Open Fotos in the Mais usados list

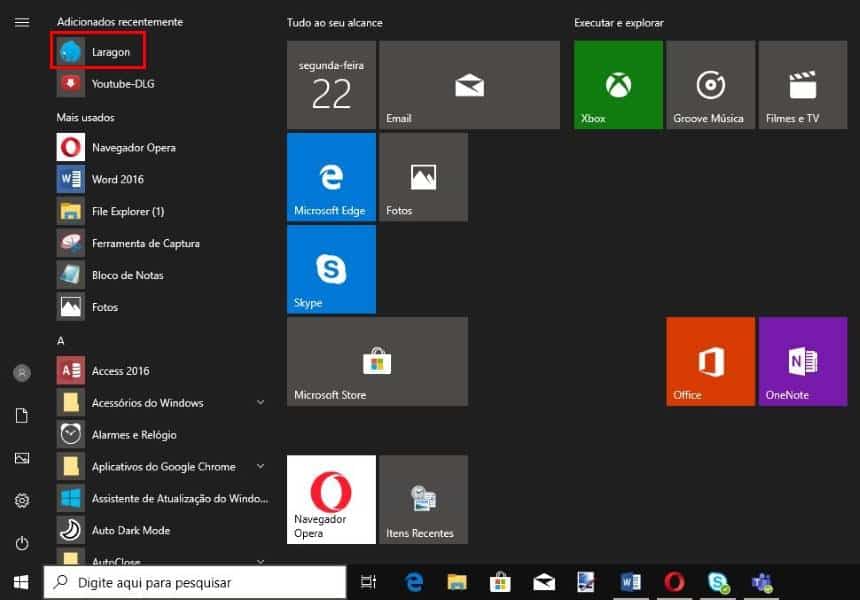pyautogui.click(x=162, y=307)
